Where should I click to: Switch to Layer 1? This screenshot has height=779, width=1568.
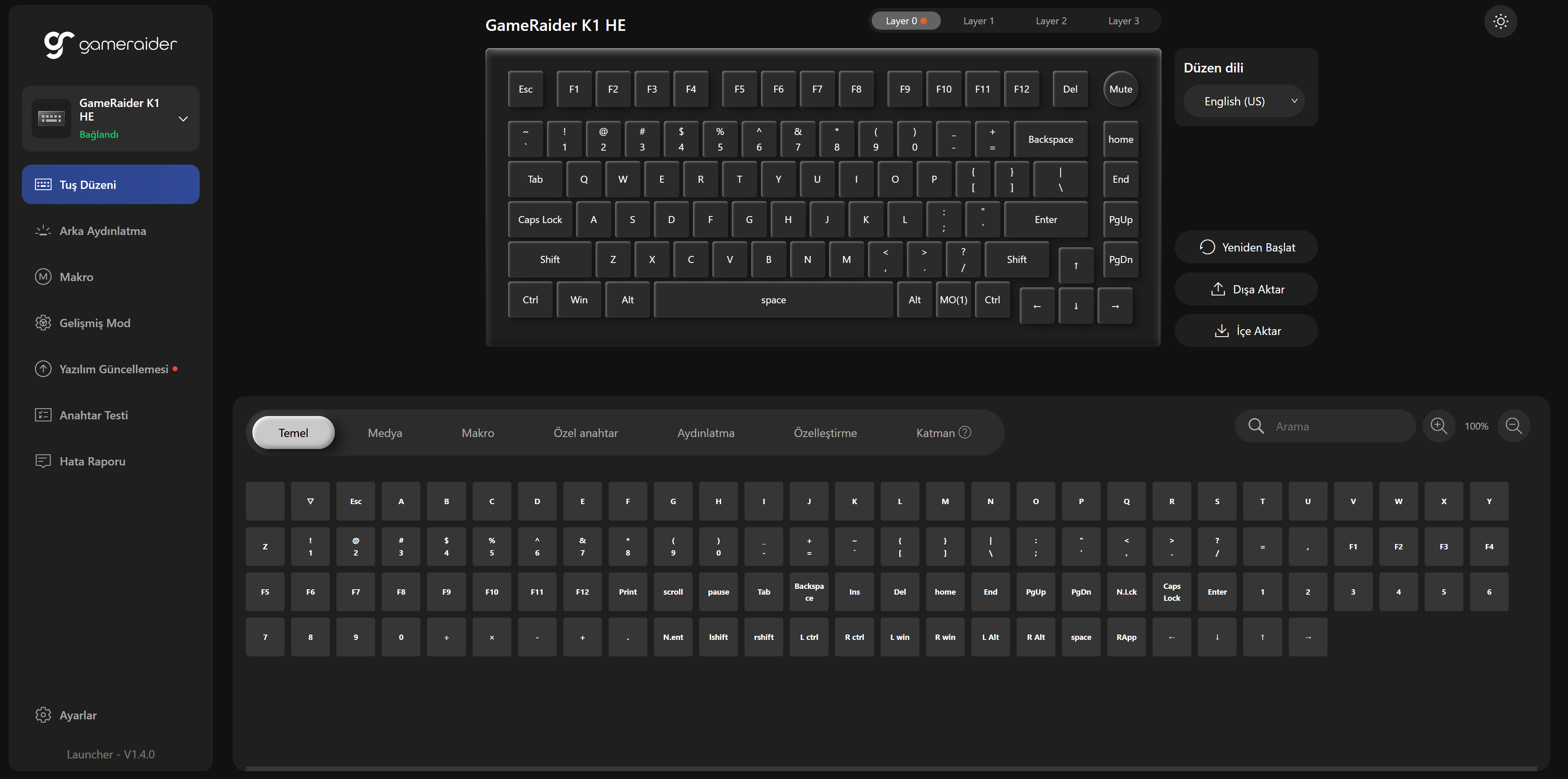[978, 21]
